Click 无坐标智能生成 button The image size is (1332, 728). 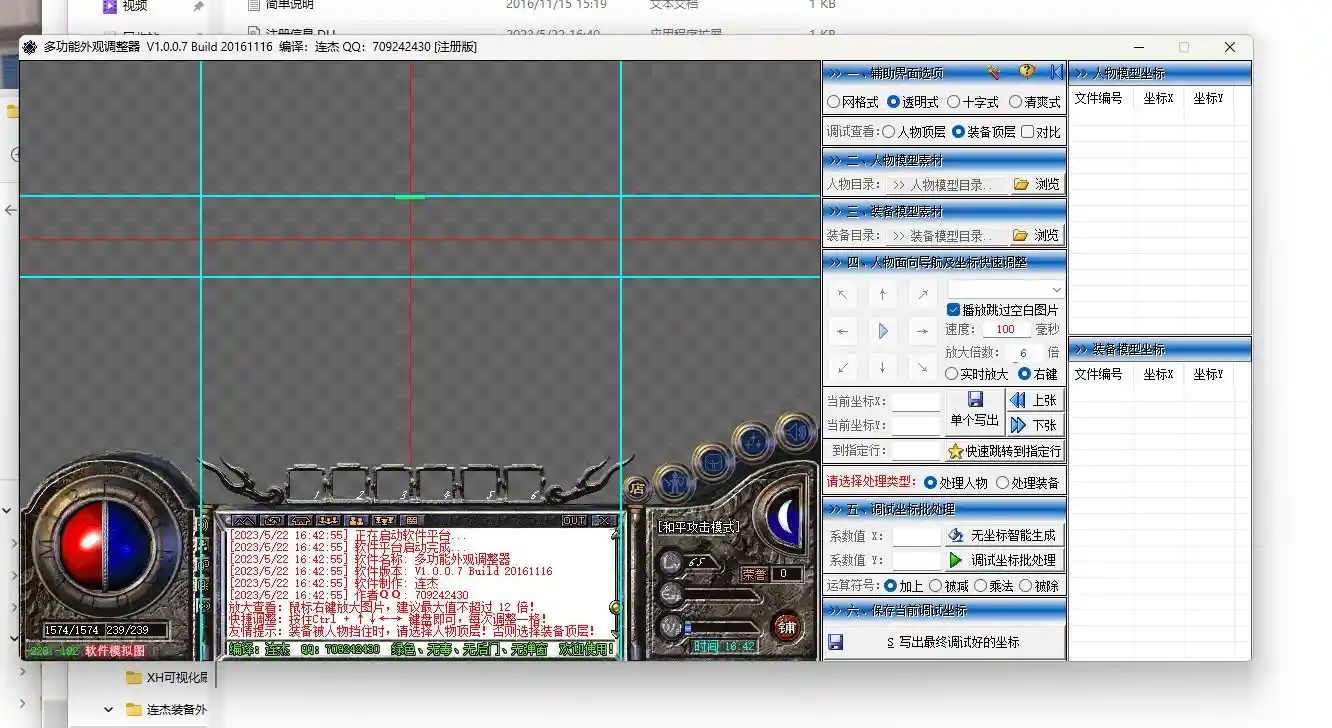click(1004, 535)
